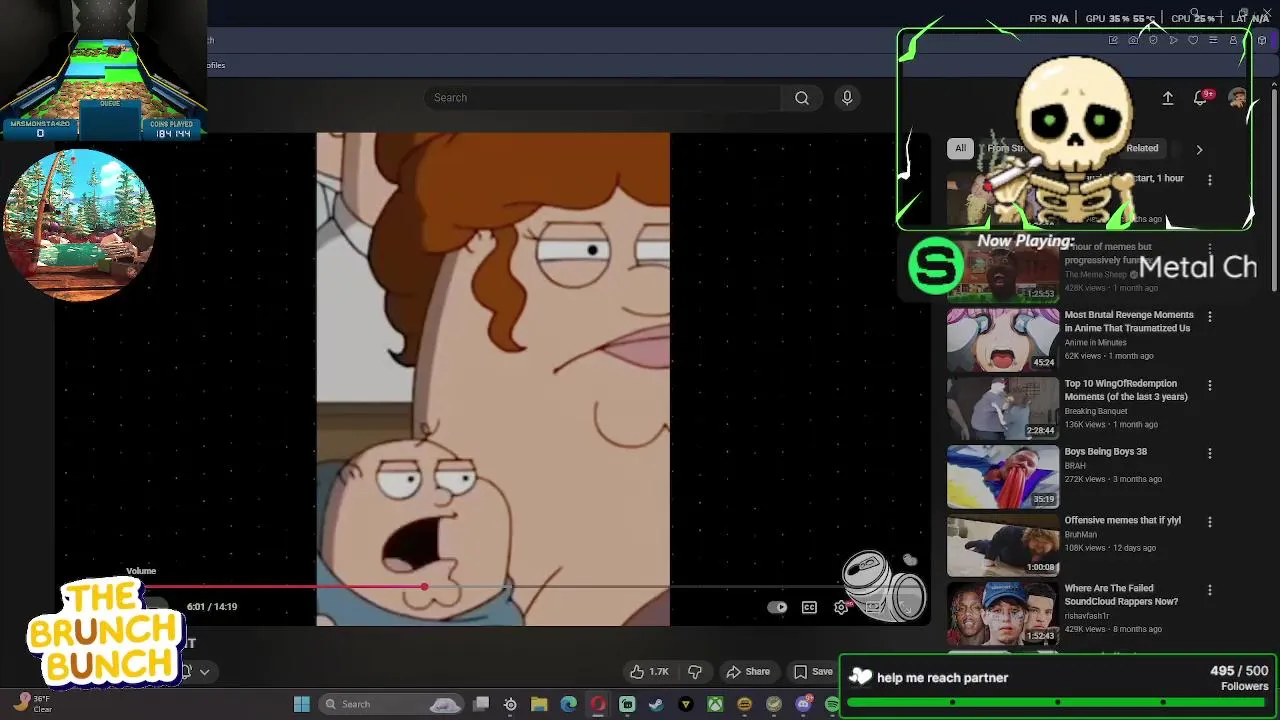Click the browser toolbar heart icon
1280x720 pixels.
[1193, 40]
